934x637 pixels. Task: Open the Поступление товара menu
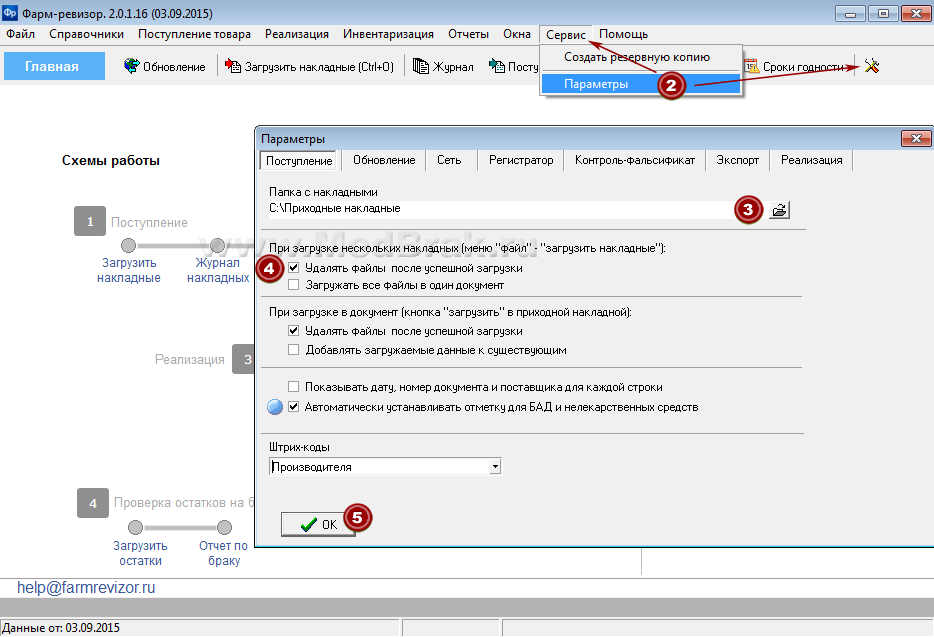[x=194, y=34]
